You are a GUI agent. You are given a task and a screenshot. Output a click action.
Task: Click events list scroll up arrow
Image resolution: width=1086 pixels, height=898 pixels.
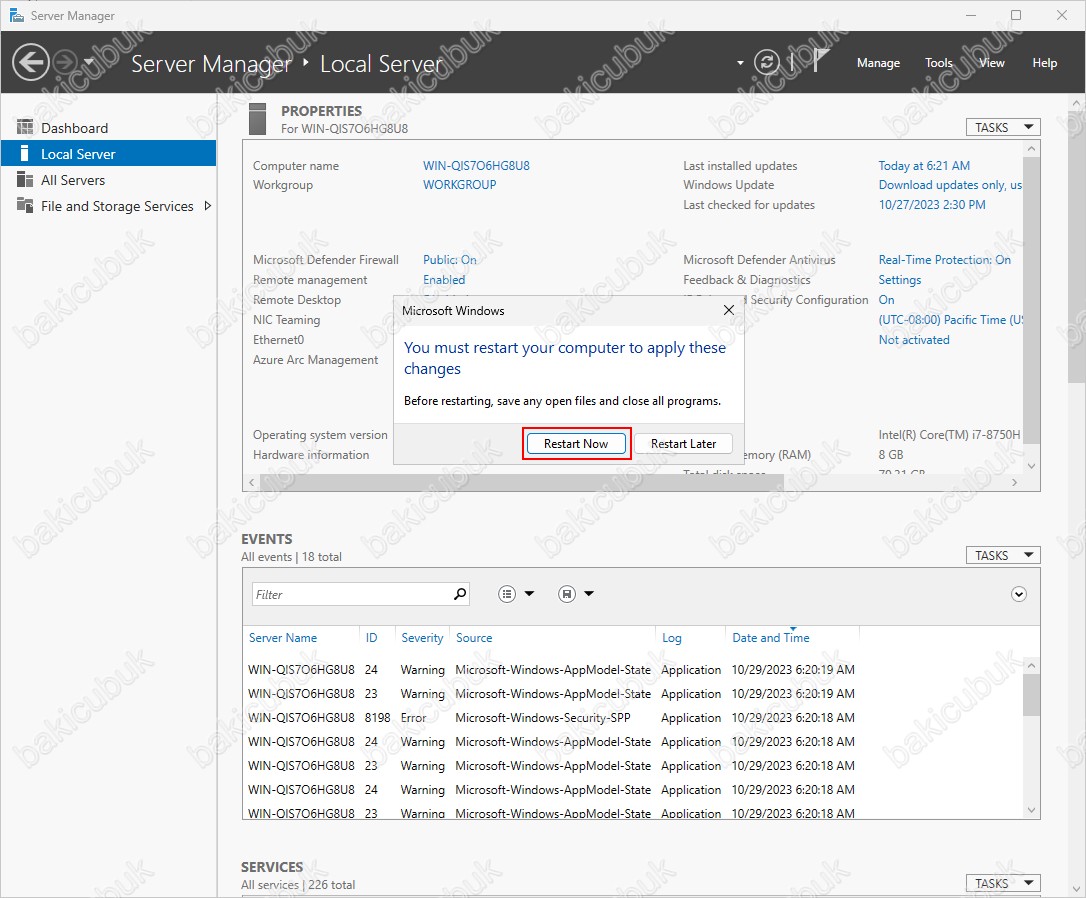[1031, 665]
